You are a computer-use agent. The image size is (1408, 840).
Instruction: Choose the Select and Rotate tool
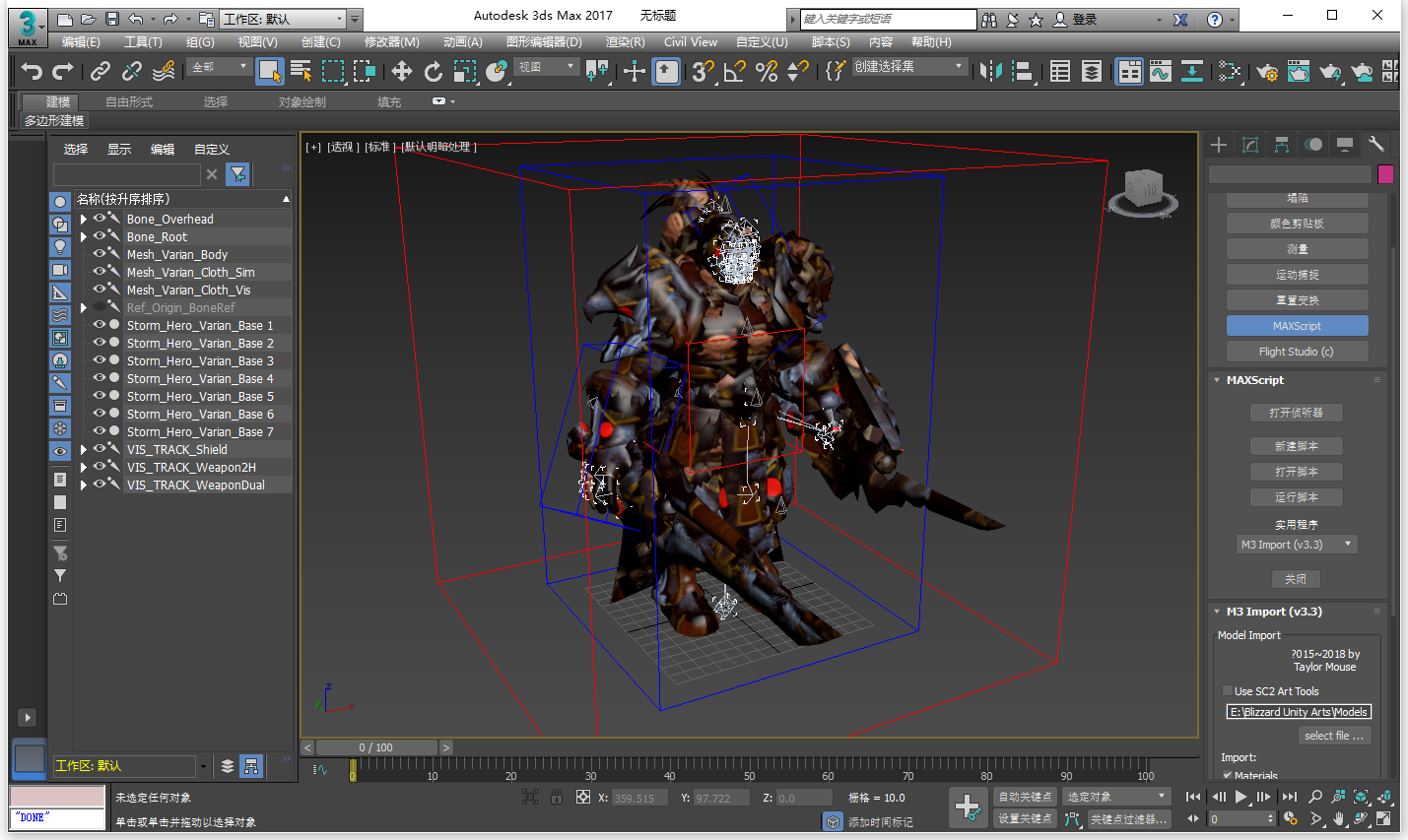434,71
